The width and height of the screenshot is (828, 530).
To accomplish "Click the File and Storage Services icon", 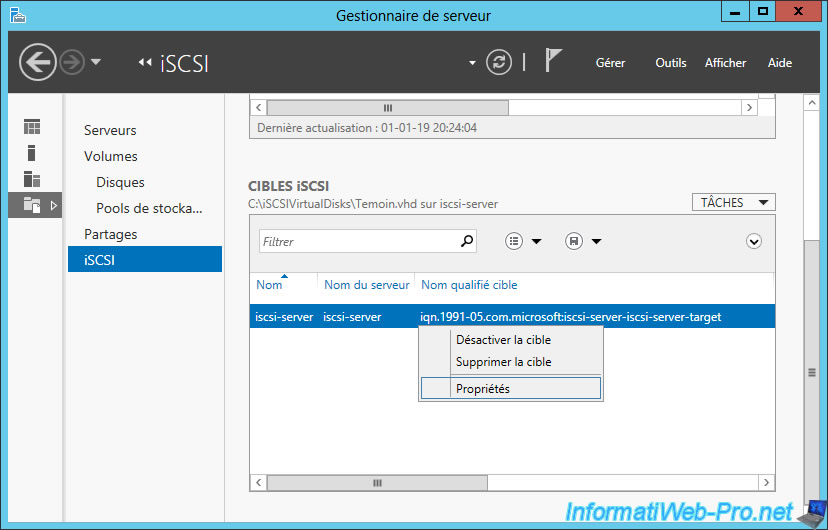I will coord(32,205).
